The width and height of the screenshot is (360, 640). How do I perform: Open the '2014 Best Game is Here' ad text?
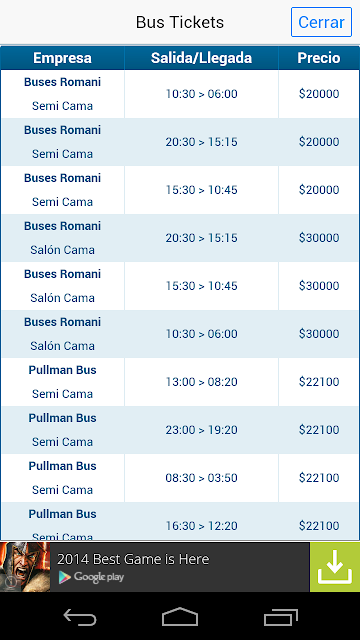[x=133, y=559]
